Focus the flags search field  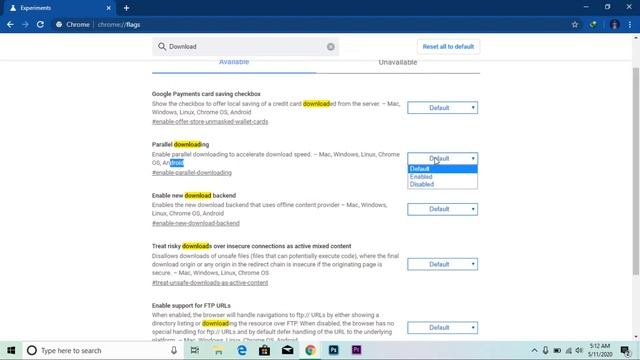pyautogui.click(x=245, y=47)
